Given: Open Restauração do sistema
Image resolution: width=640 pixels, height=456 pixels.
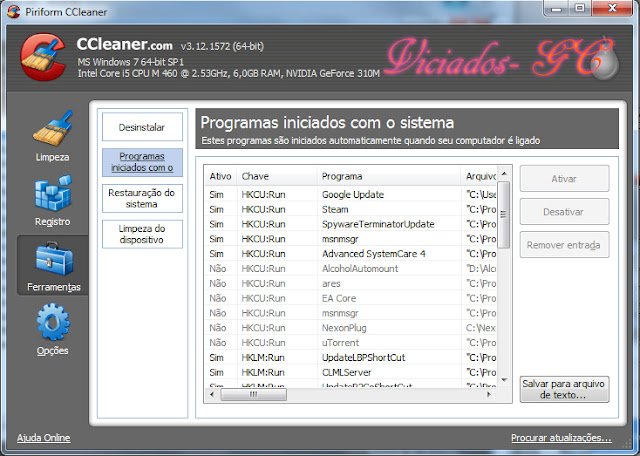Looking at the screenshot, I should [x=142, y=198].
